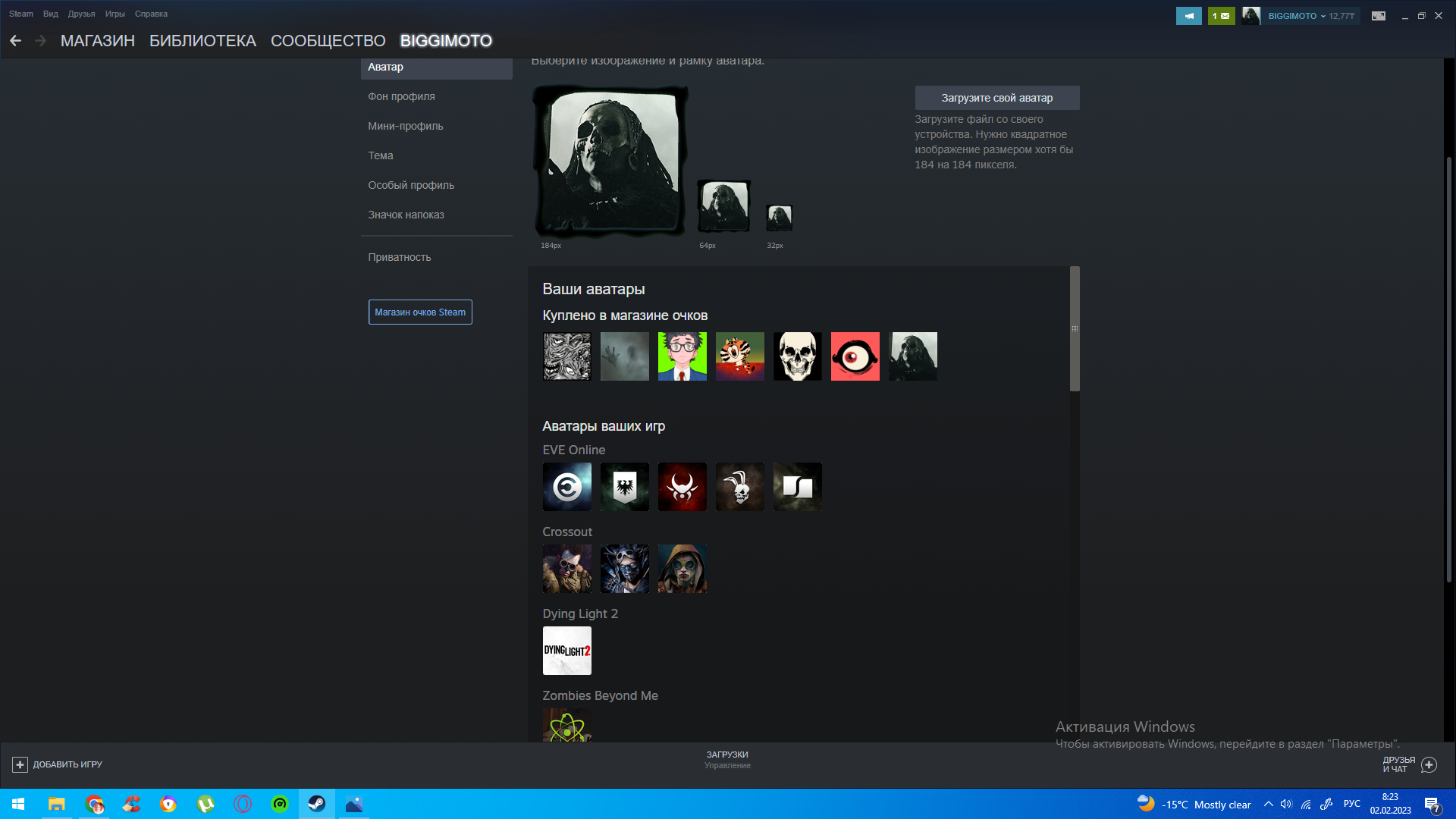Open ДРУЗЬЯ И ЧАТ panel
The image size is (1456, 819).
point(1410,764)
